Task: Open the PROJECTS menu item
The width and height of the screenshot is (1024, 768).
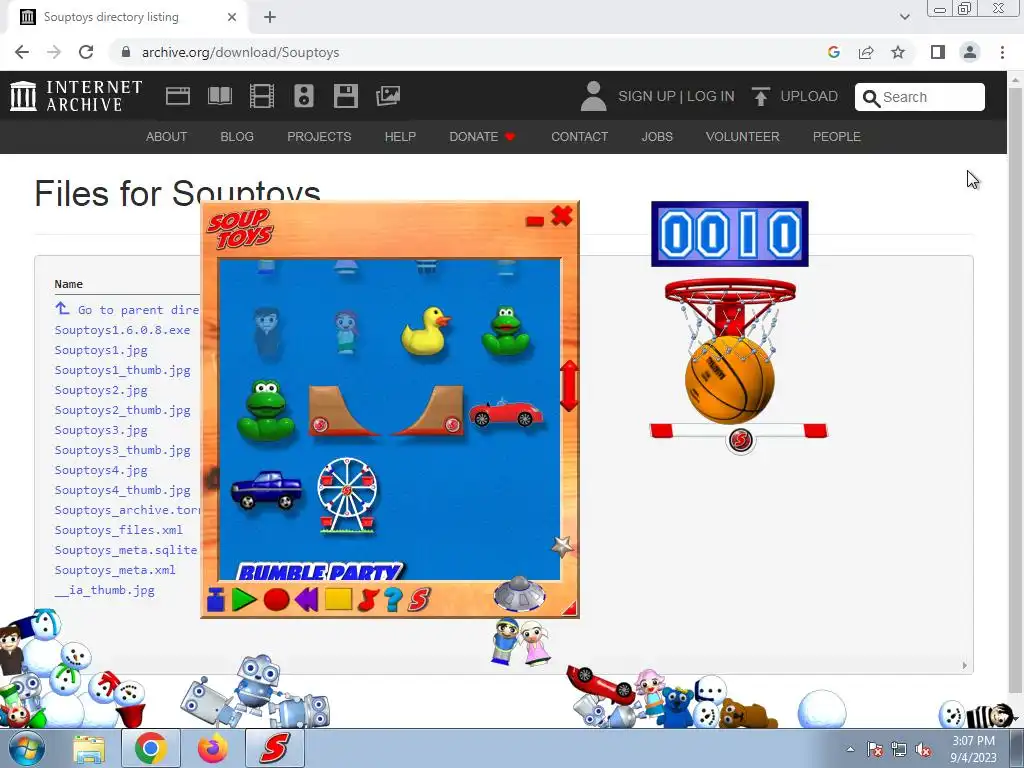Action: 319,136
